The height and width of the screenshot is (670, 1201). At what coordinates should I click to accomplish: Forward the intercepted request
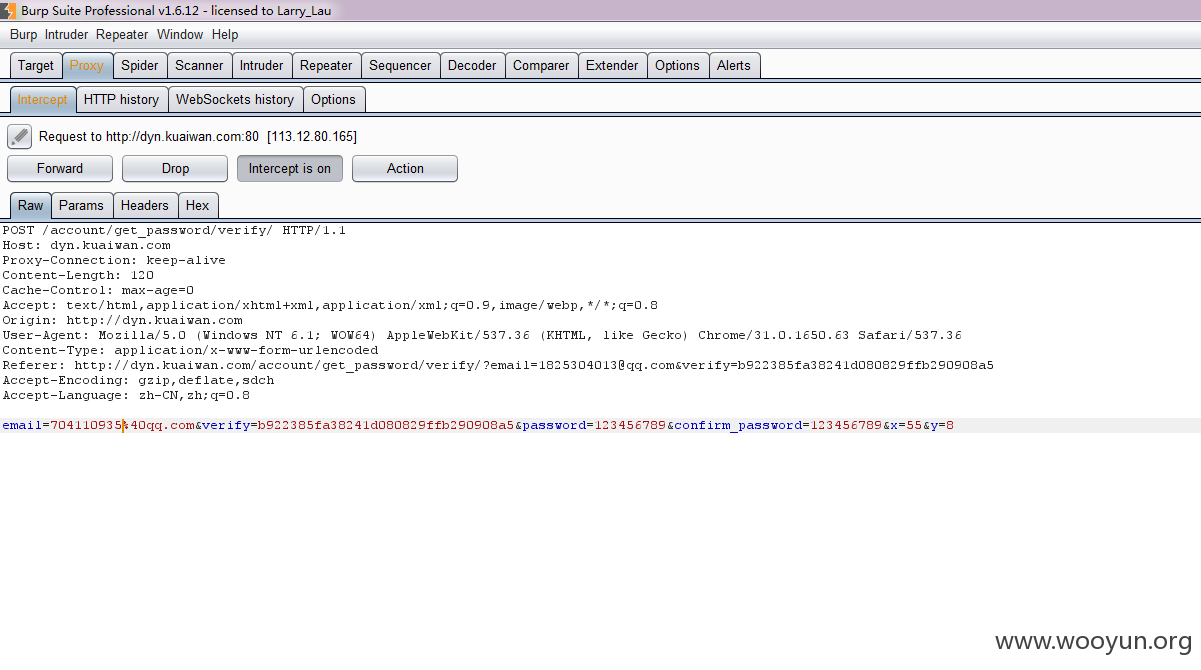(60, 169)
